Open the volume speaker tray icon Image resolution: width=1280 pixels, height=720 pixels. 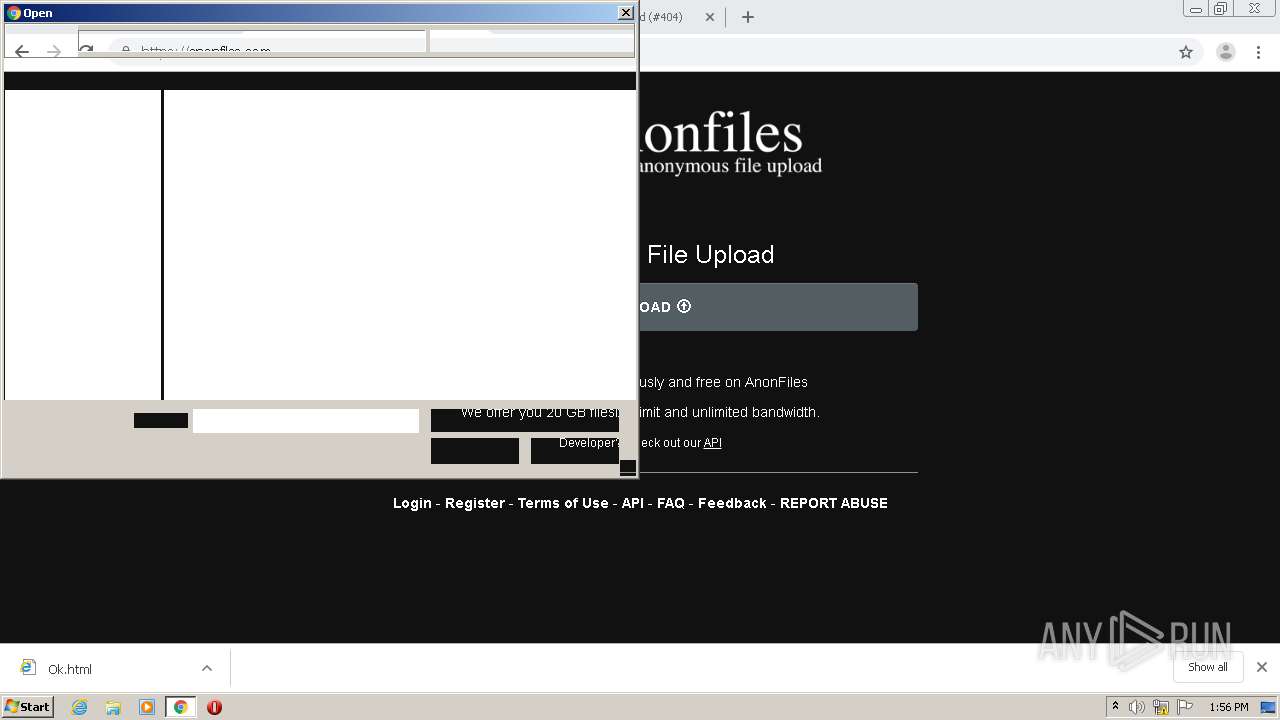(1137, 707)
